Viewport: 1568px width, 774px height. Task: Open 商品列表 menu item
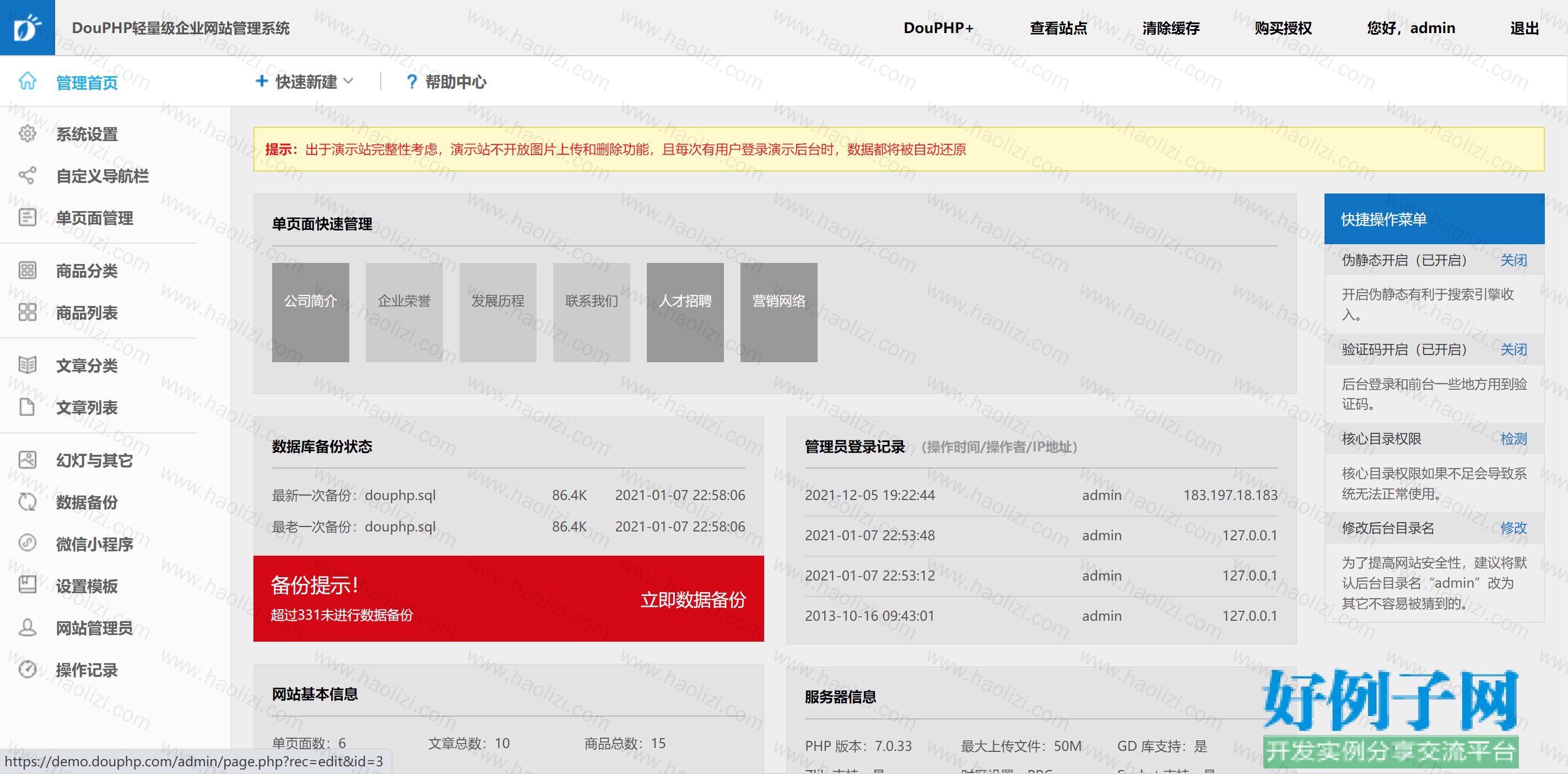coord(87,313)
